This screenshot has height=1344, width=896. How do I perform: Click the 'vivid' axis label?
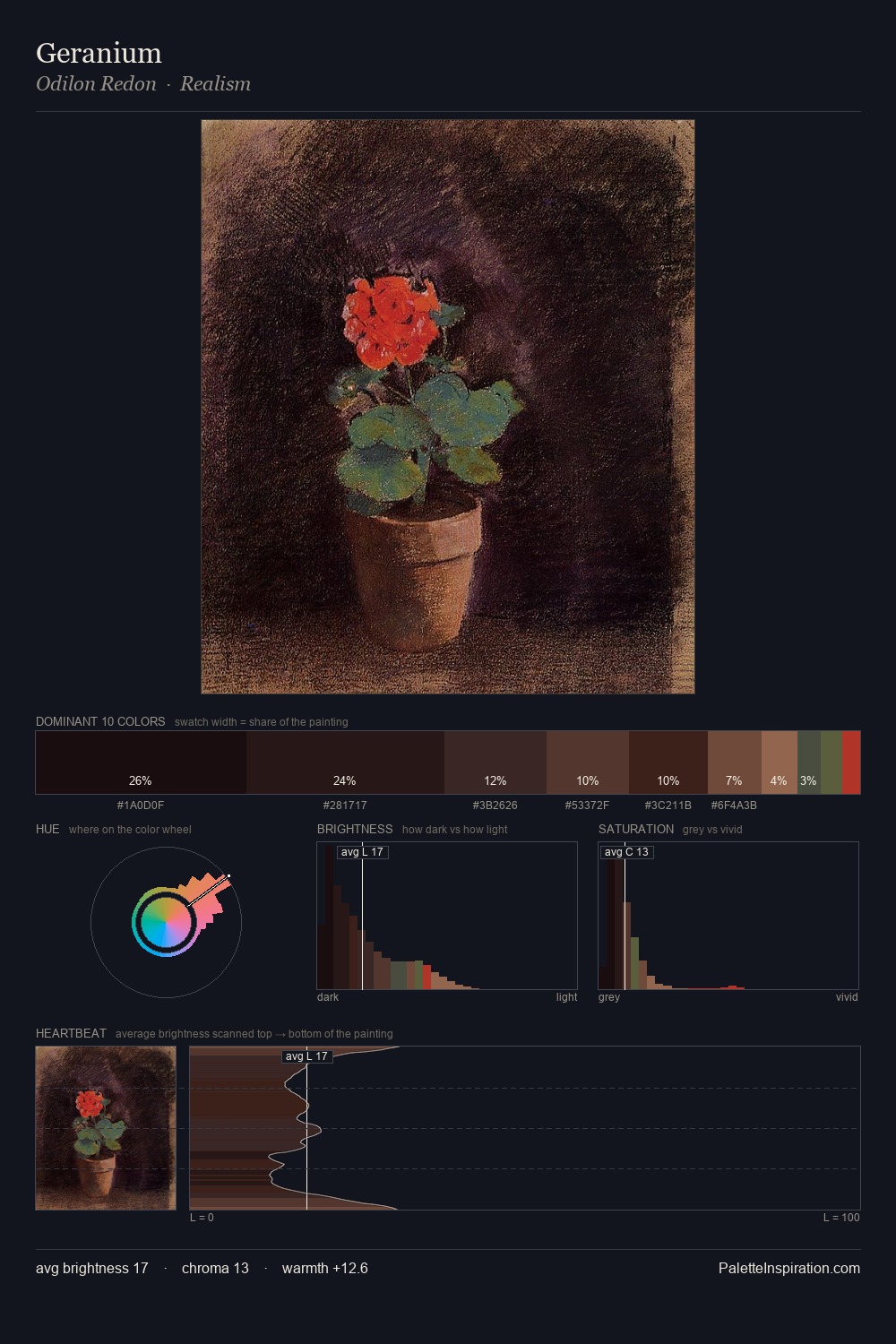(x=847, y=997)
